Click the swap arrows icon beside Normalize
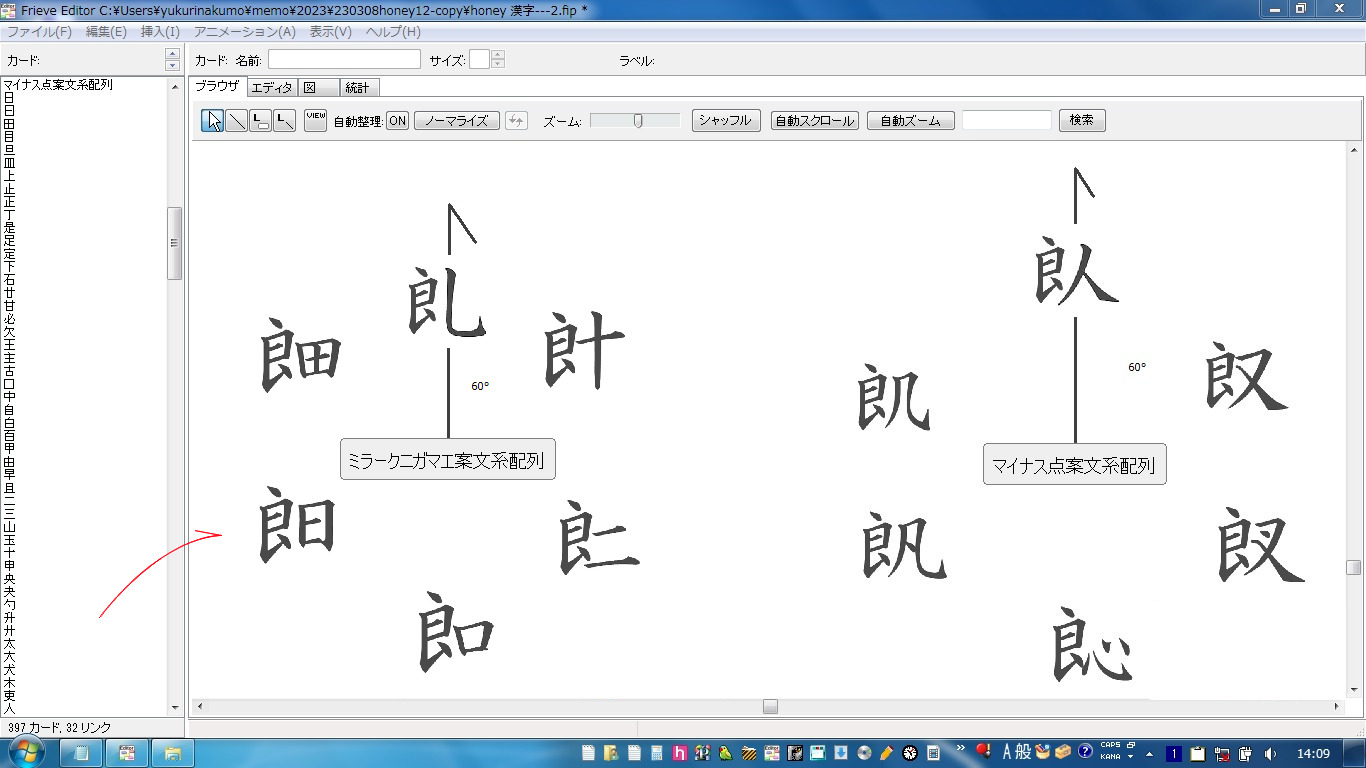Screen dimensions: 1366x768 [516, 121]
